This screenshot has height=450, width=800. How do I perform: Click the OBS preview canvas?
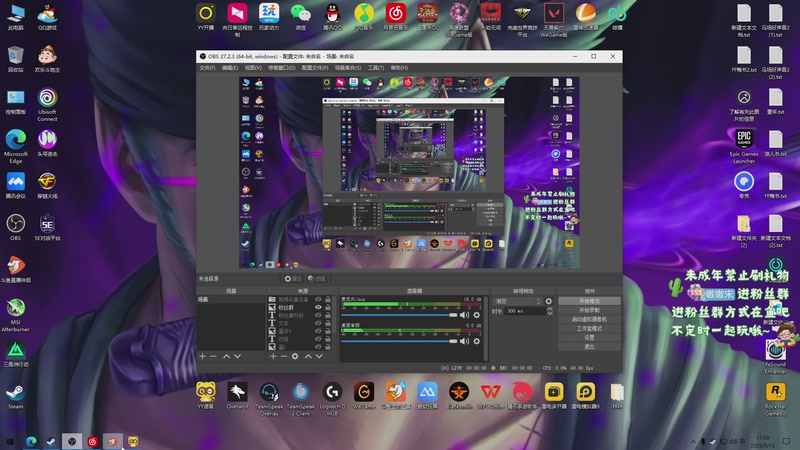[409, 172]
